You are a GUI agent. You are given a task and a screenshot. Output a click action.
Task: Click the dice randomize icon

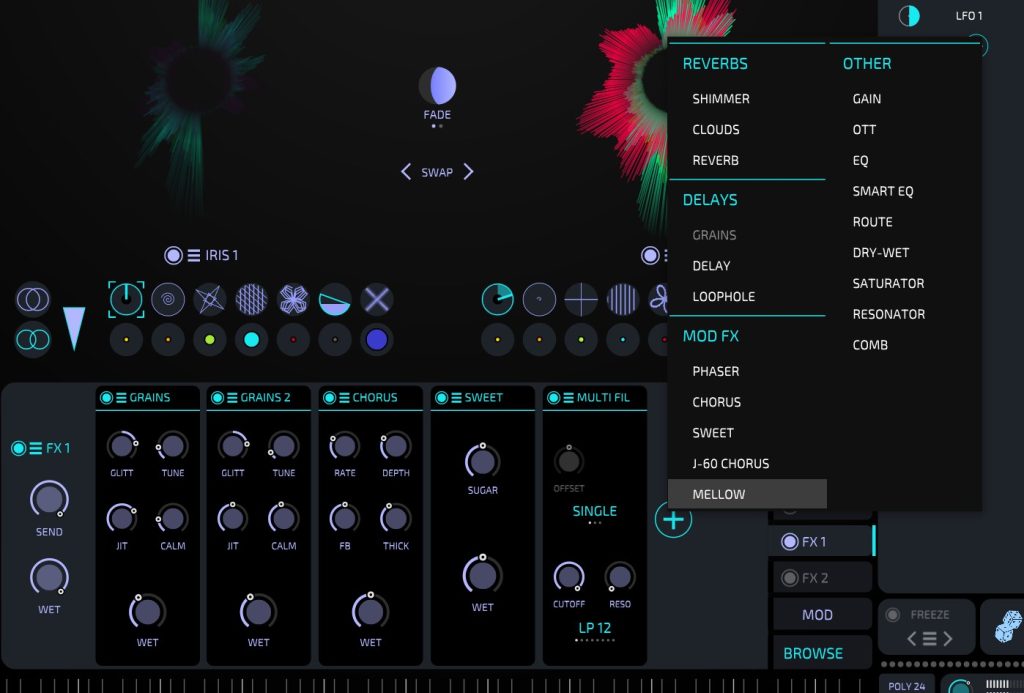[x=1003, y=627]
